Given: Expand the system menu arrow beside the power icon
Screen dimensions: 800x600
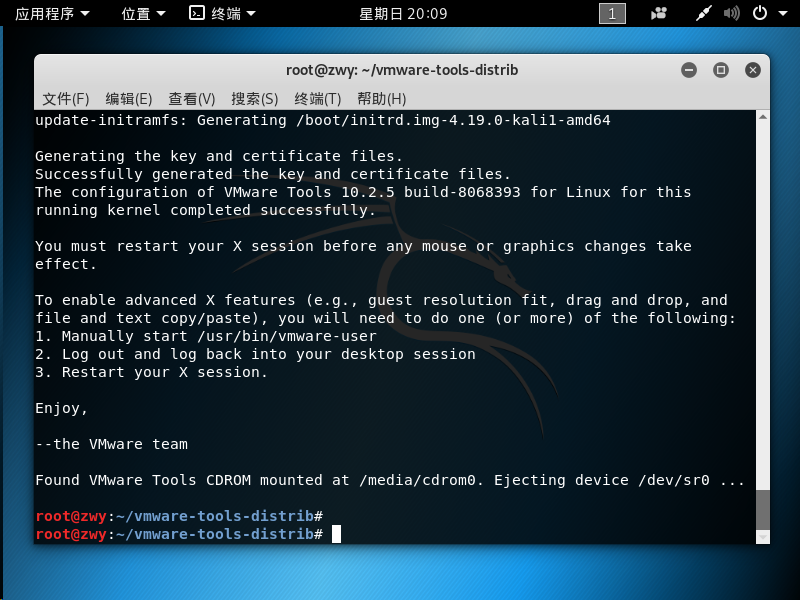Looking at the screenshot, I should coord(783,14).
